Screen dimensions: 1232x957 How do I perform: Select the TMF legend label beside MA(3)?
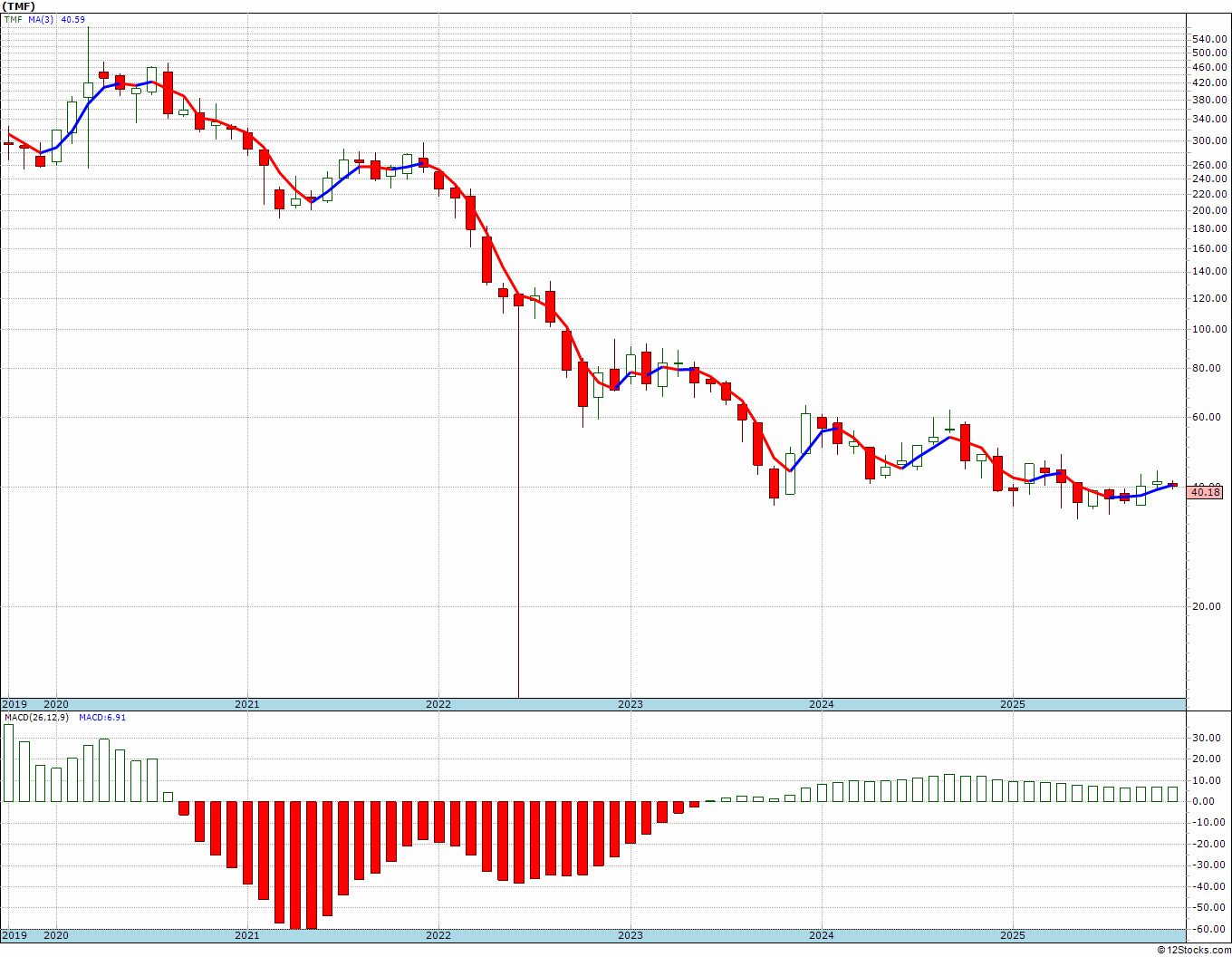pyautogui.click(x=13, y=19)
